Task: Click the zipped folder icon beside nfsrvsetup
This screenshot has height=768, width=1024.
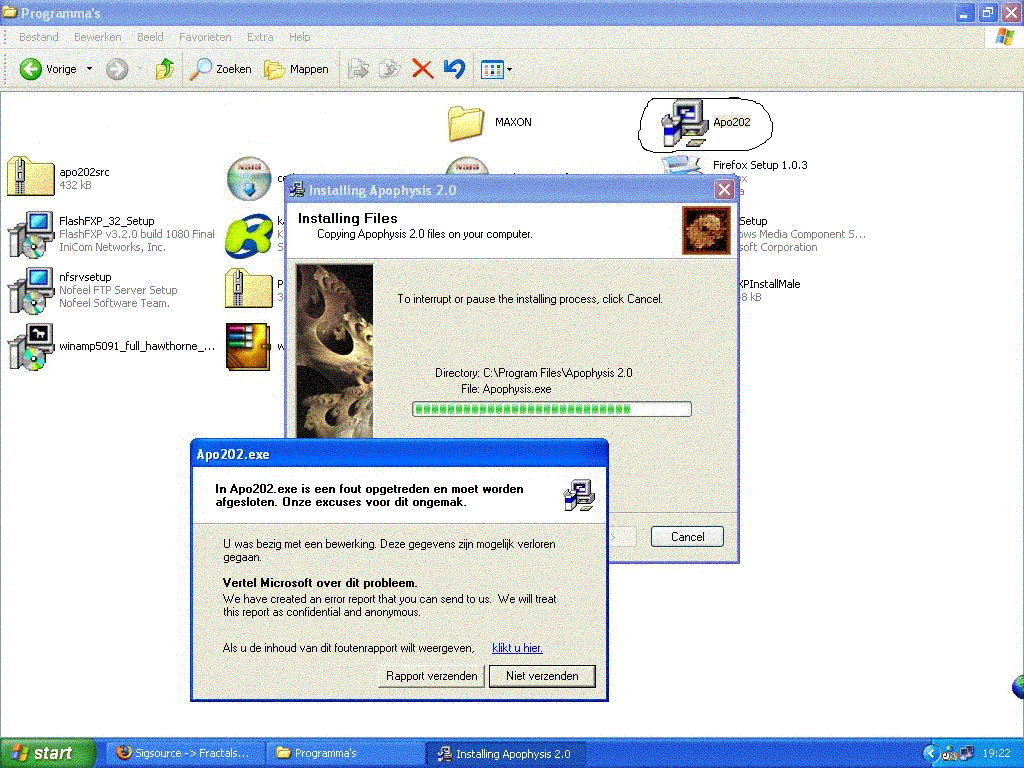Action: click(x=248, y=288)
